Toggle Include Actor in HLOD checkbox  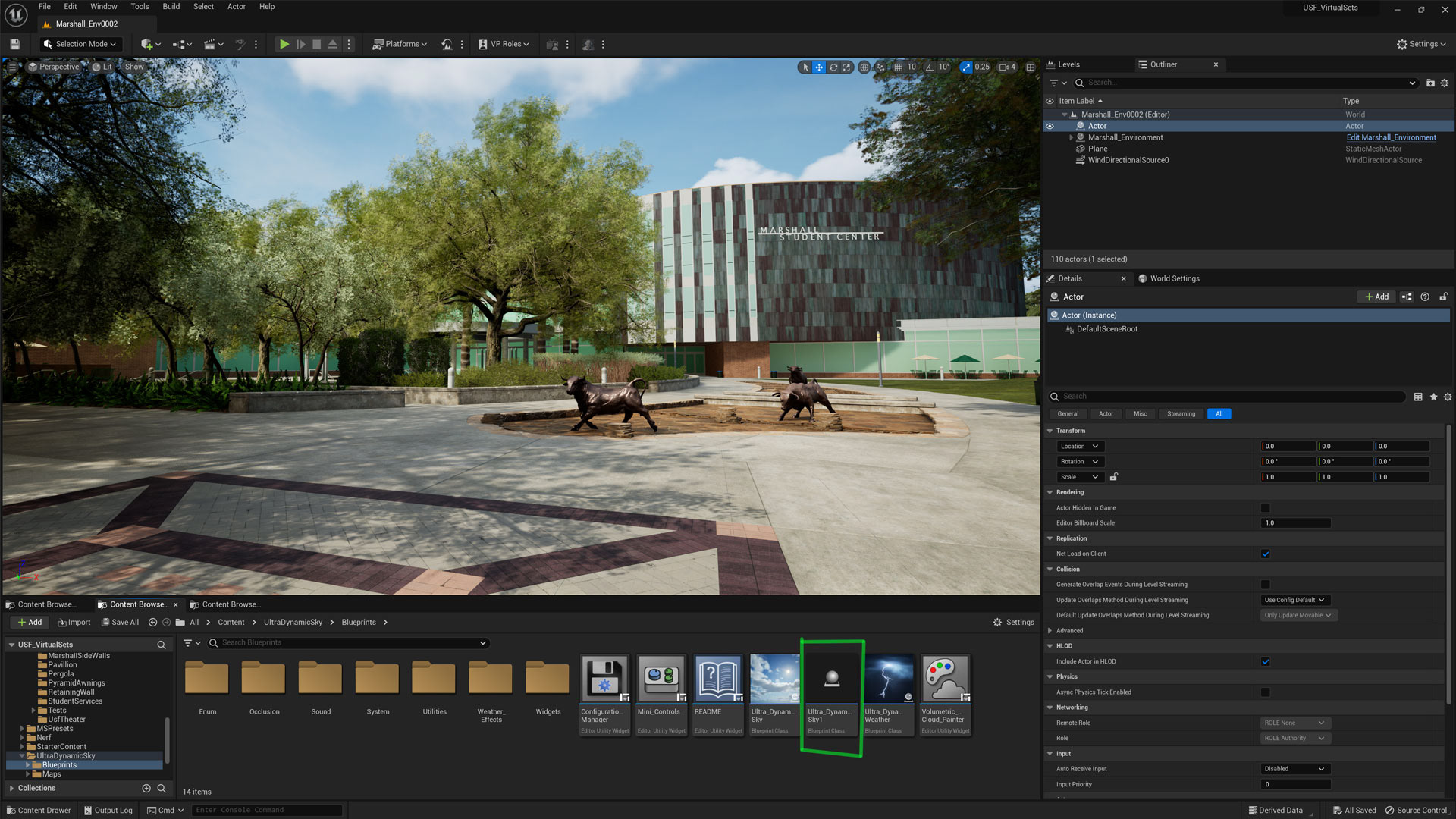point(1265,661)
